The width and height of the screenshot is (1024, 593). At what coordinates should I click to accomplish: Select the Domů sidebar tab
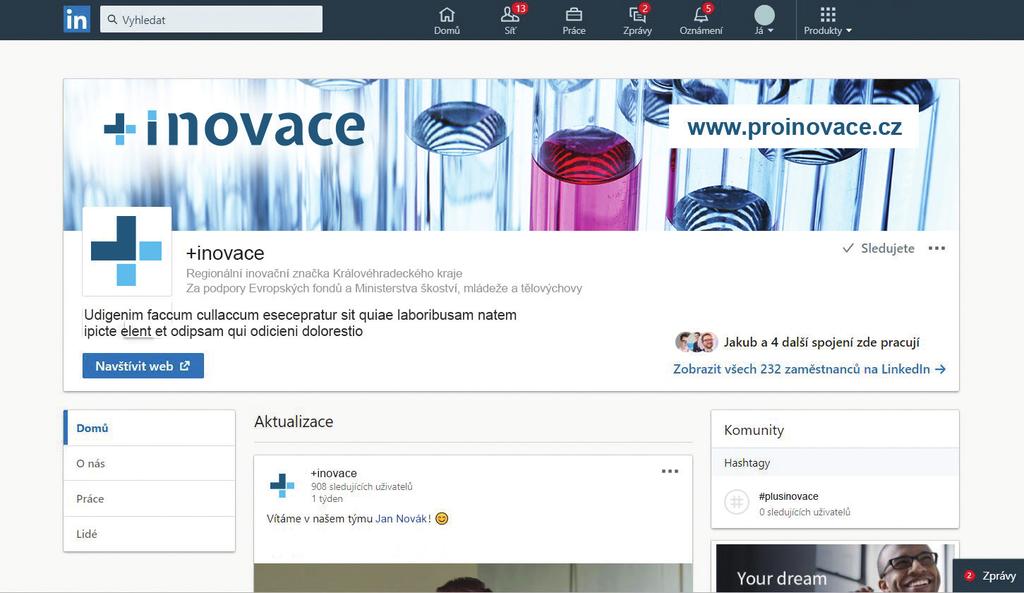coord(150,428)
